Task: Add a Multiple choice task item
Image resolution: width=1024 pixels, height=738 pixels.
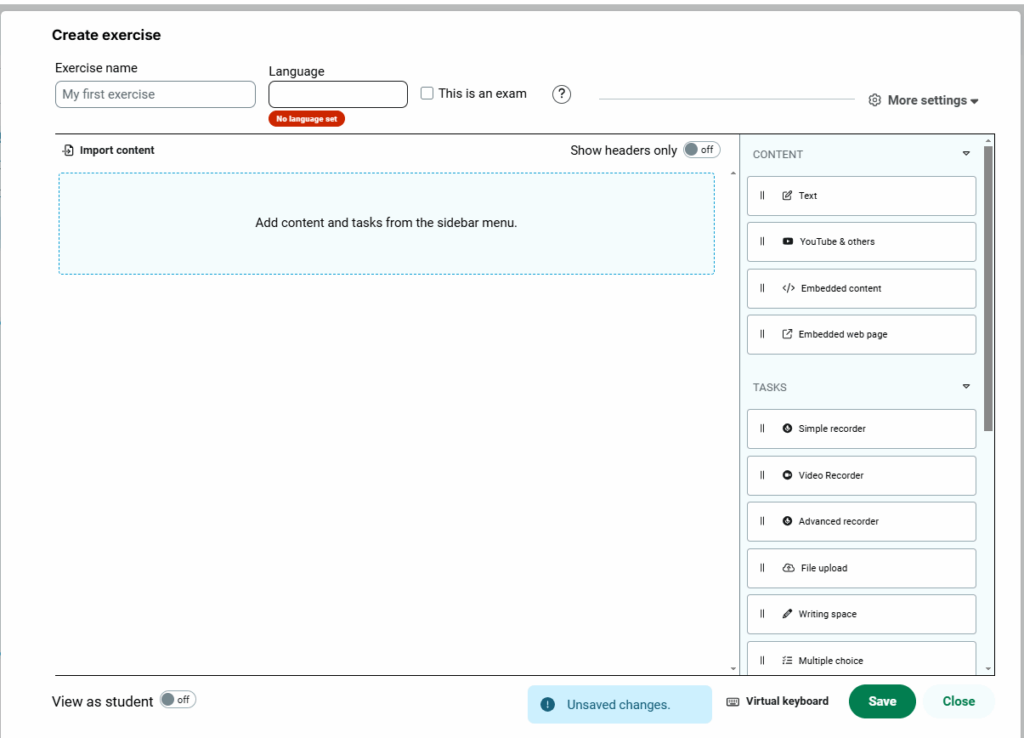Action: [861, 660]
